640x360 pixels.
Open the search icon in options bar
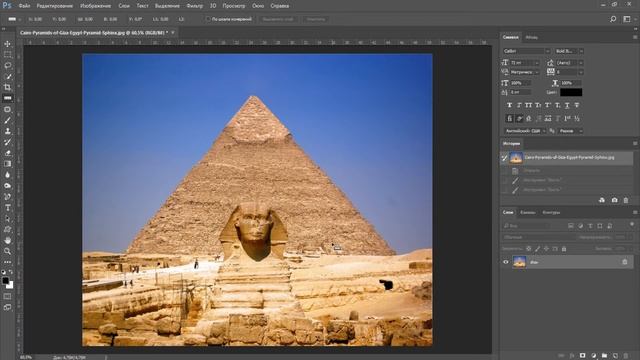pos(613,19)
